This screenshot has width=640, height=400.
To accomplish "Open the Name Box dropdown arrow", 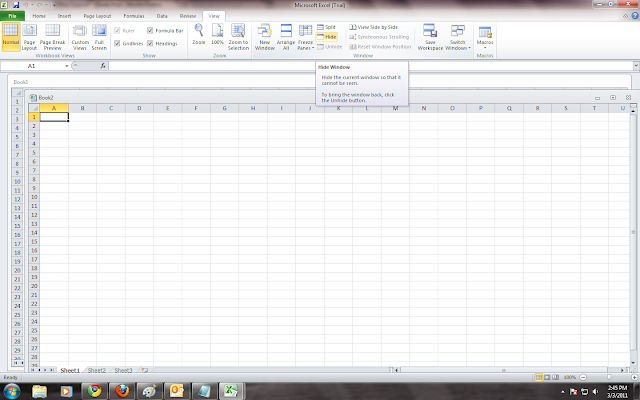I will 67,66.
